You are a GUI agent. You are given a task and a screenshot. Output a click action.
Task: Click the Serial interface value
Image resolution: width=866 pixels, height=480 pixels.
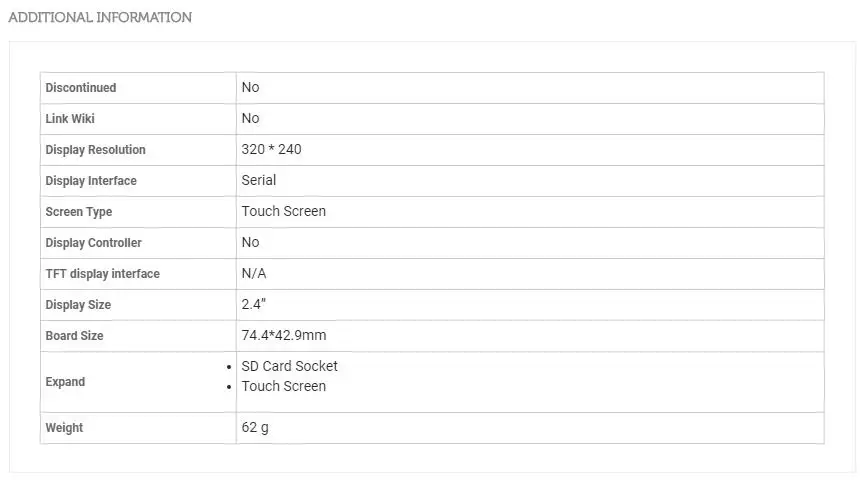tap(258, 180)
